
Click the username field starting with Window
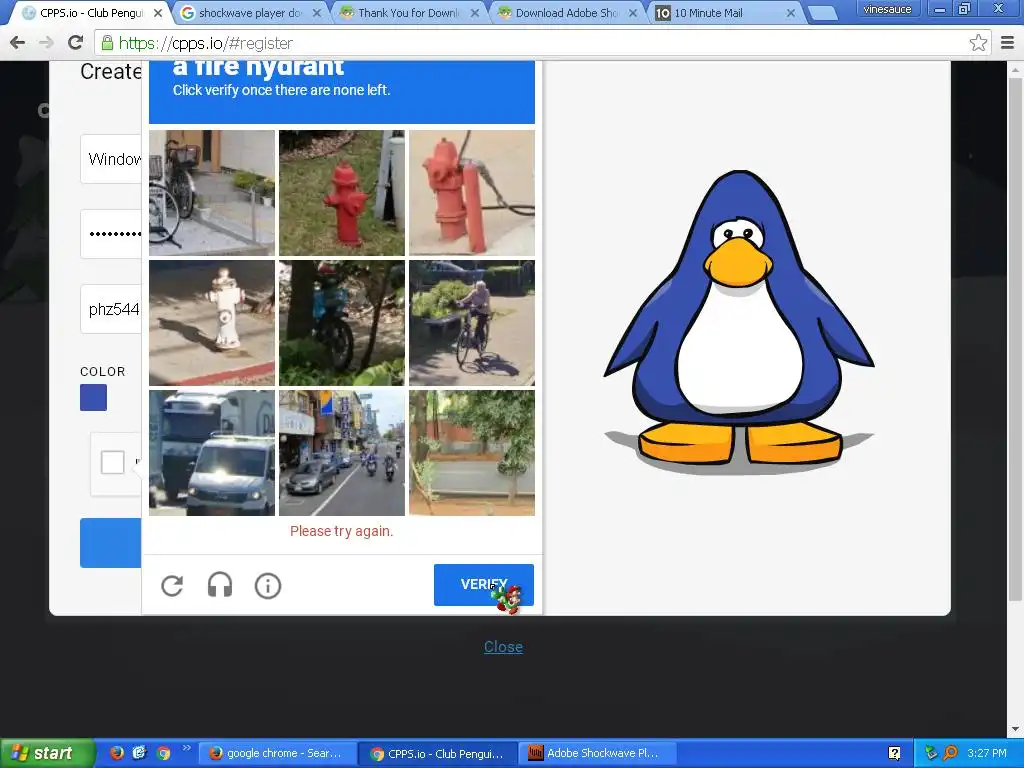pos(111,159)
